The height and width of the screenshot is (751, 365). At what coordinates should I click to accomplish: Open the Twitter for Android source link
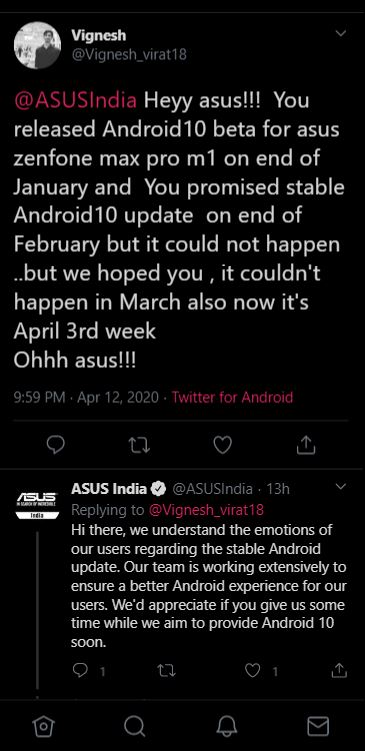point(232,397)
